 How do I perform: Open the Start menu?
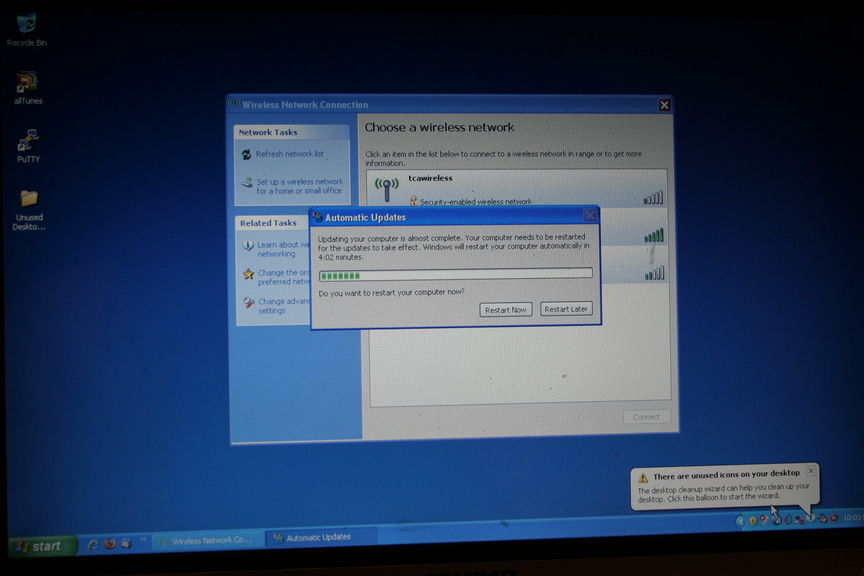[41, 546]
